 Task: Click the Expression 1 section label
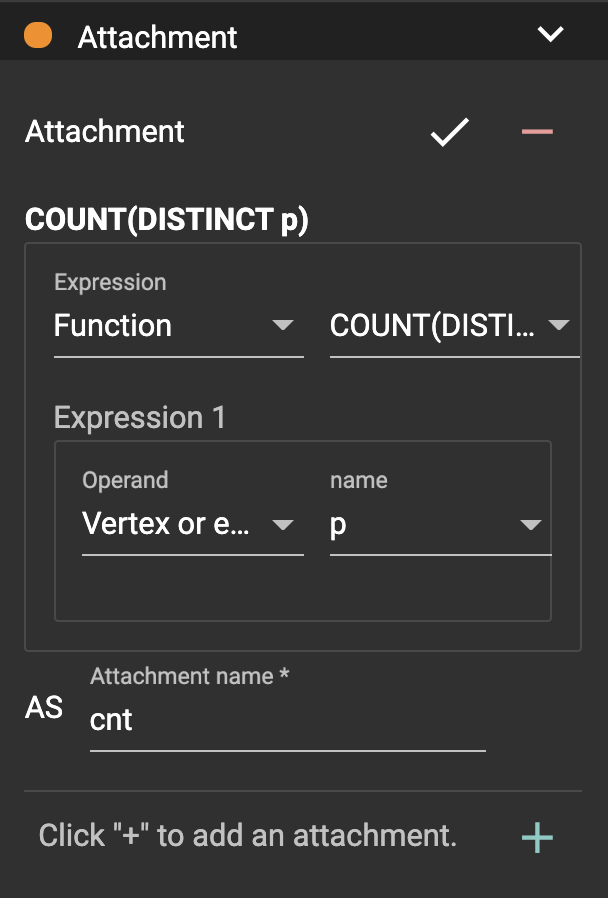click(140, 418)
